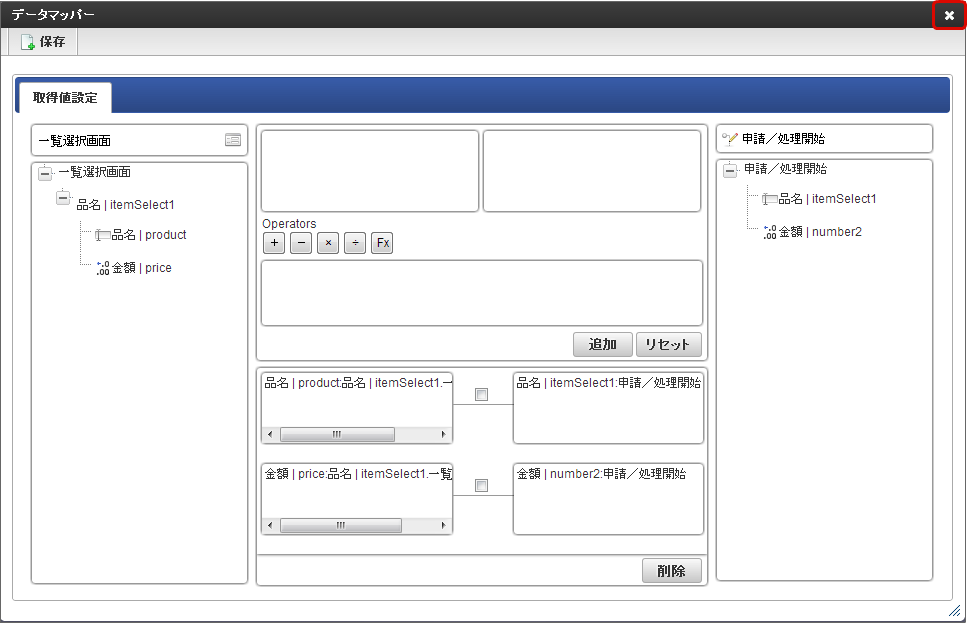This screenshot has width=967, height=623.
Task: Open the Fx function button
Action: 382,243
